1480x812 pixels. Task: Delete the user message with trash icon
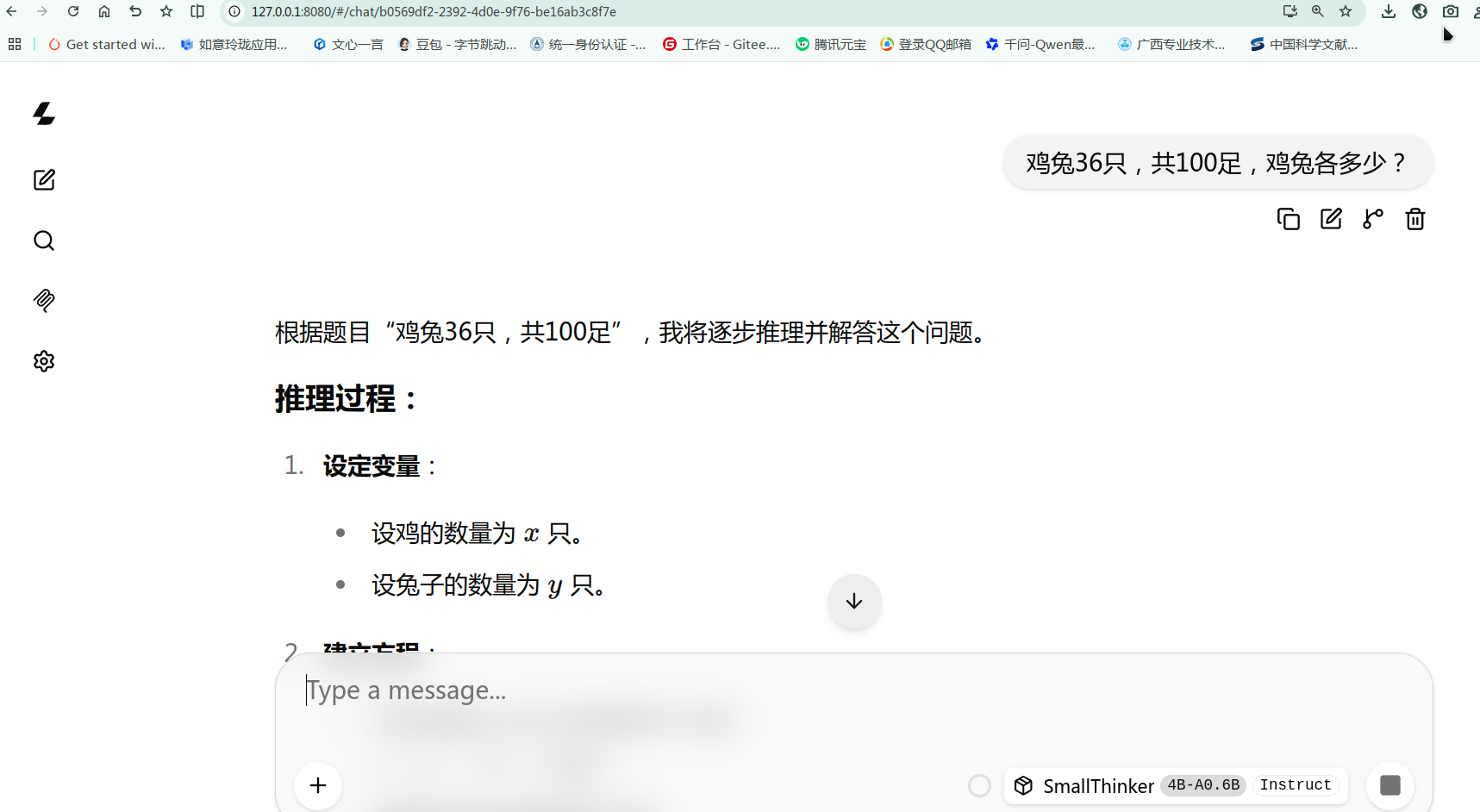tap(1415, 219)
